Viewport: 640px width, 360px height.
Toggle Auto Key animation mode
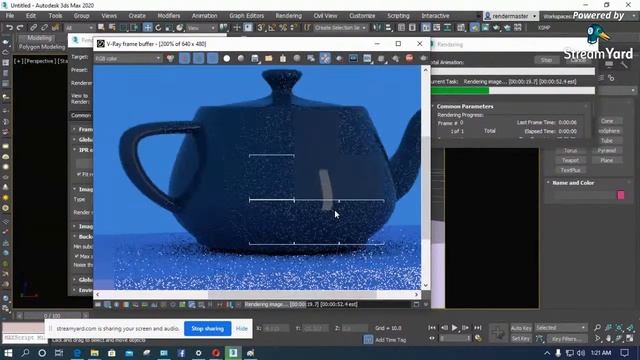click(521, 328)
